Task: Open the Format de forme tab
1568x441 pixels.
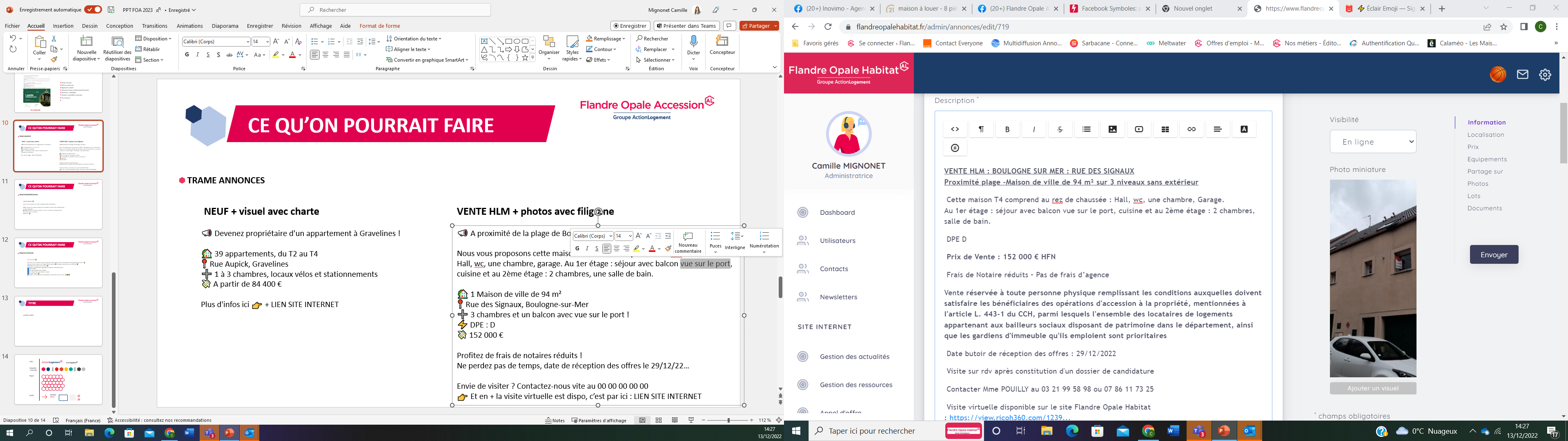Action: pyautogui.click(x=380, y=26)
